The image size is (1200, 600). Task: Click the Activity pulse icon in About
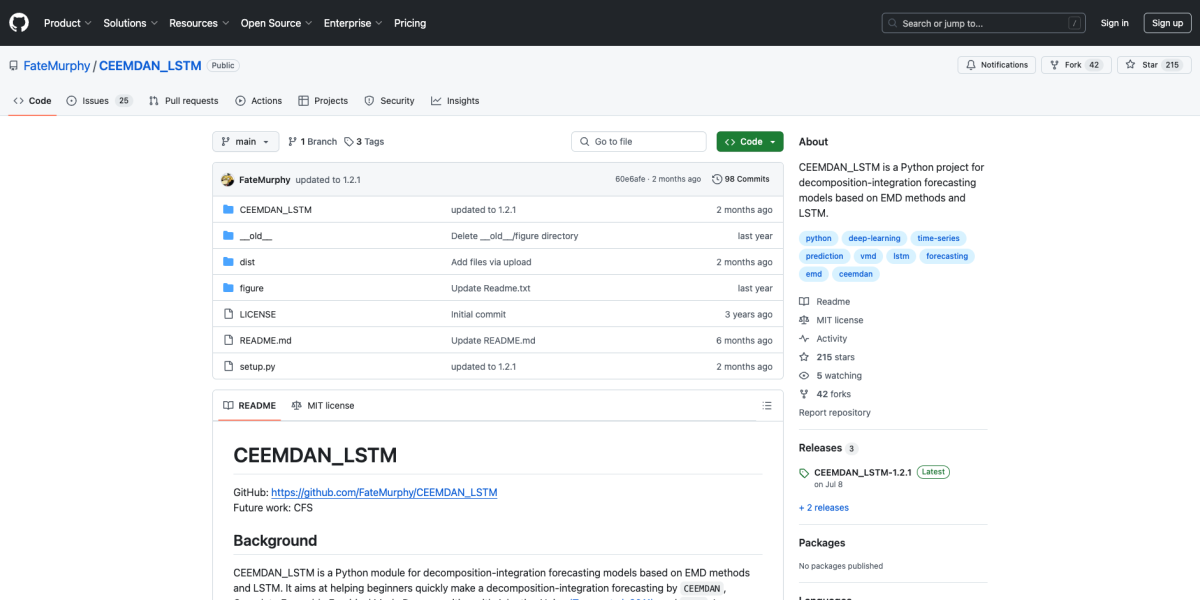click(x=803, y=338)
